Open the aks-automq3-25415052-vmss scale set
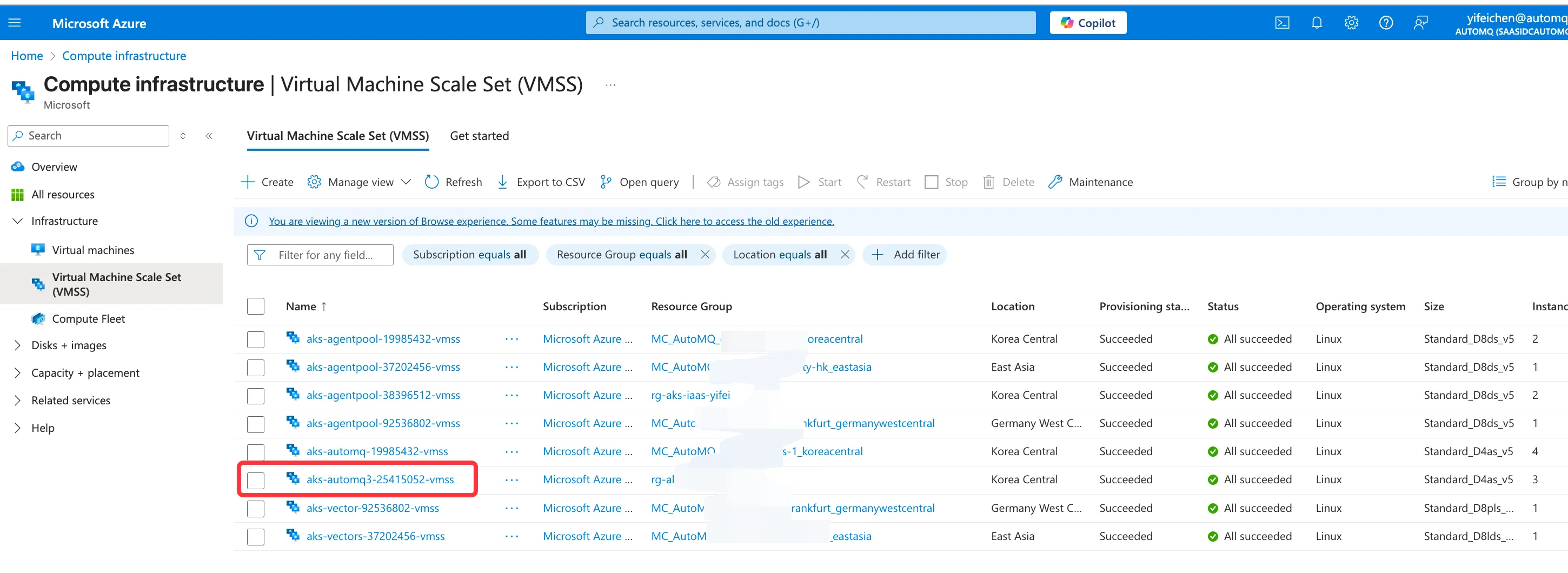Screen dimensions: 1568x573 point(380,479)
